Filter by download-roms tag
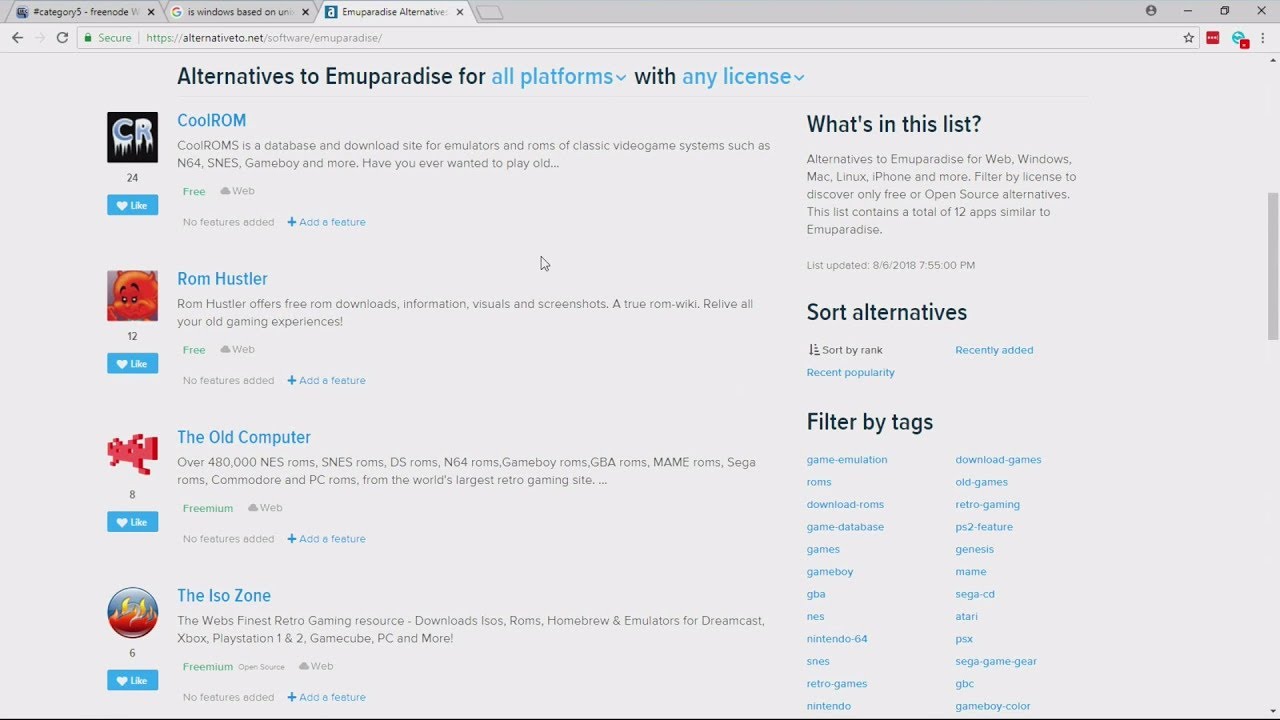The image size is (1280, 720). coord(845,504)
